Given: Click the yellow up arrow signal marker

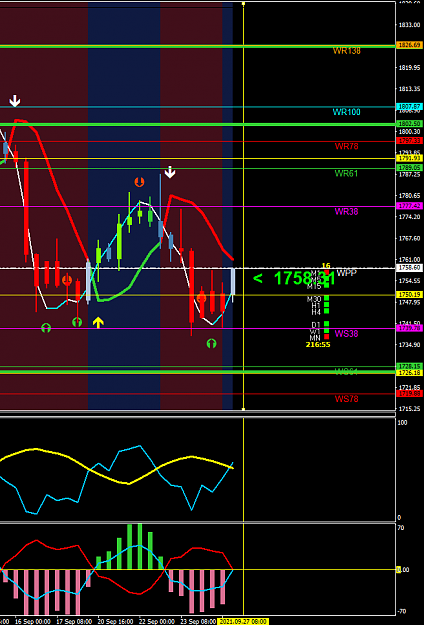Looking at the screenshot, I should (98, 322).
